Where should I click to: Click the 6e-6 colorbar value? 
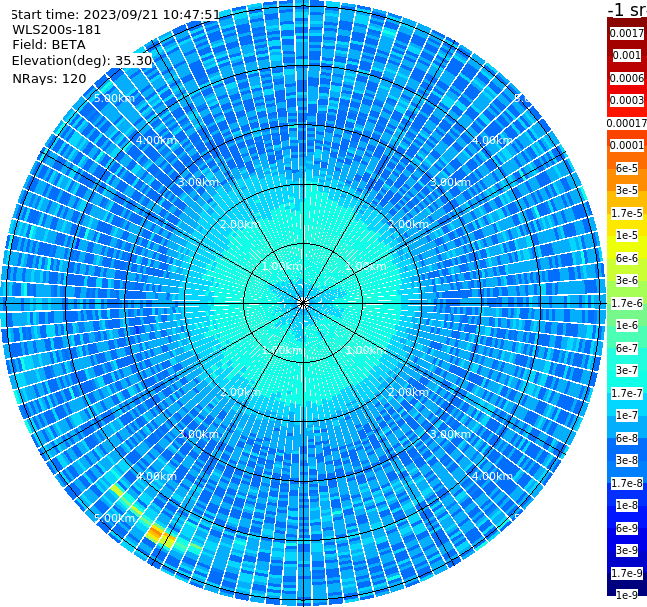pos(627,258)
